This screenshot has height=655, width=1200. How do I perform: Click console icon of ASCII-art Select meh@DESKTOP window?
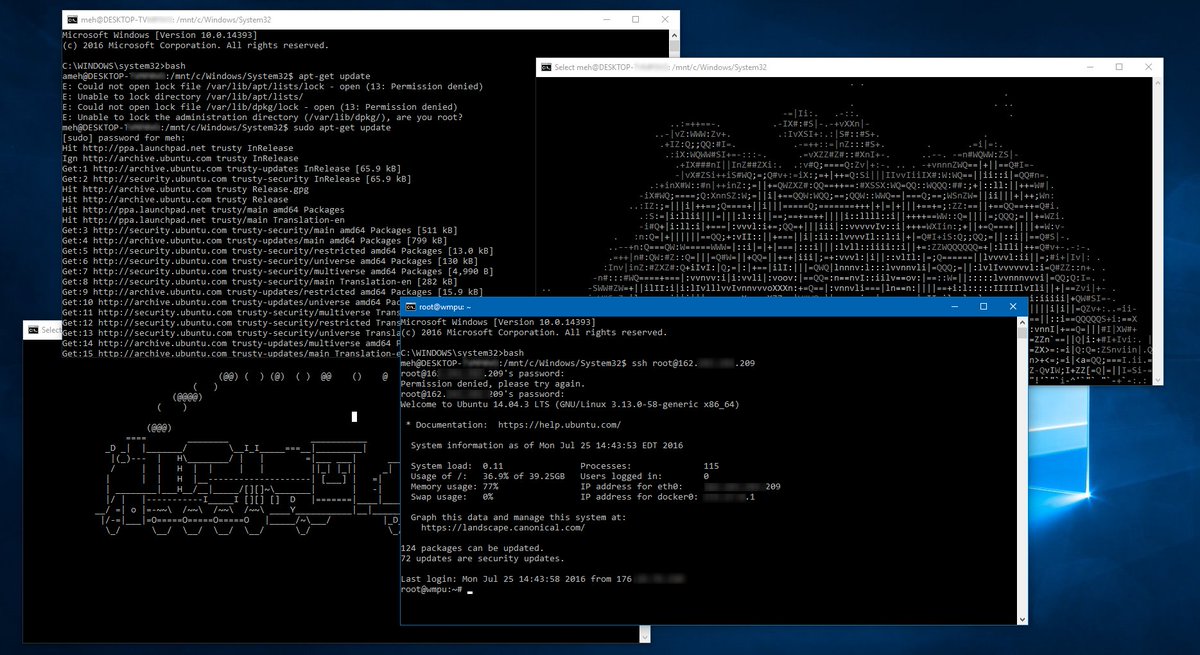[x=546, y=67]
